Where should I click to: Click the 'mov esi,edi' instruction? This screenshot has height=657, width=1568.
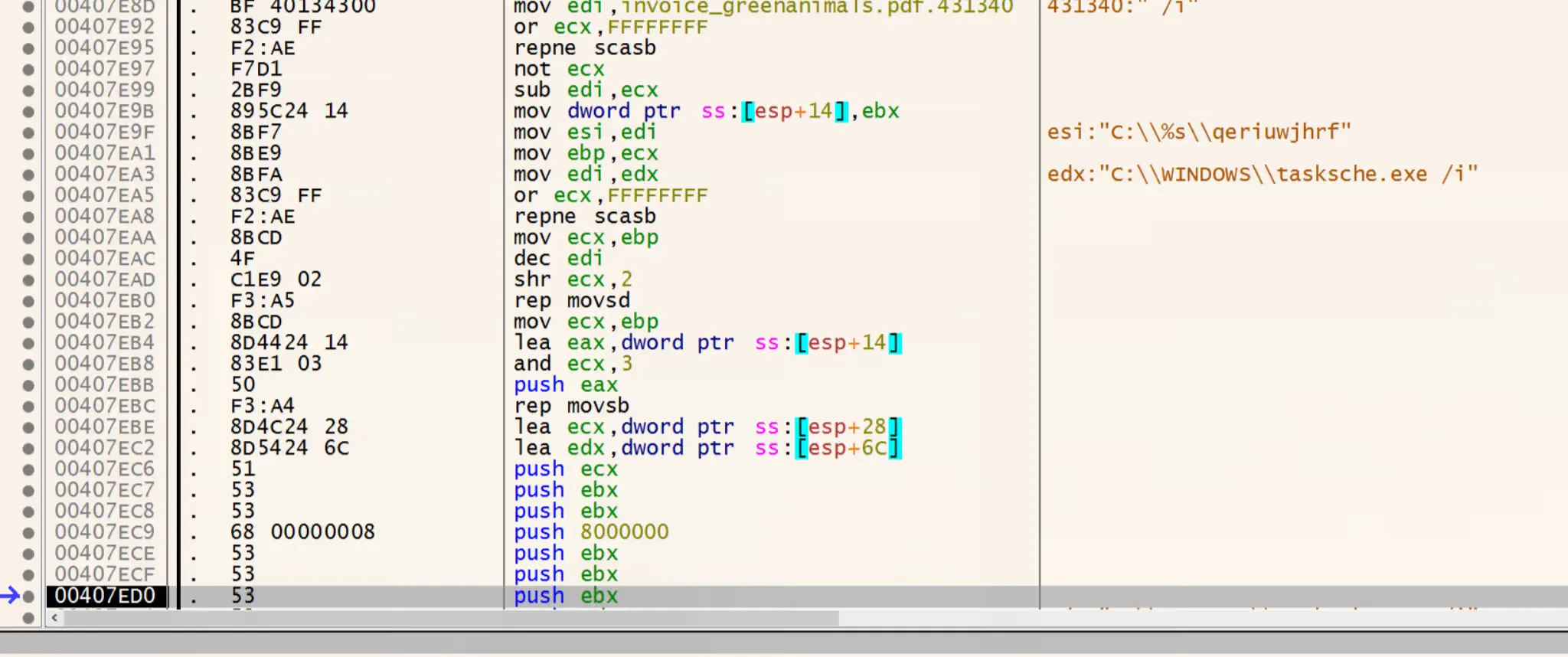[x=585, y=132]
